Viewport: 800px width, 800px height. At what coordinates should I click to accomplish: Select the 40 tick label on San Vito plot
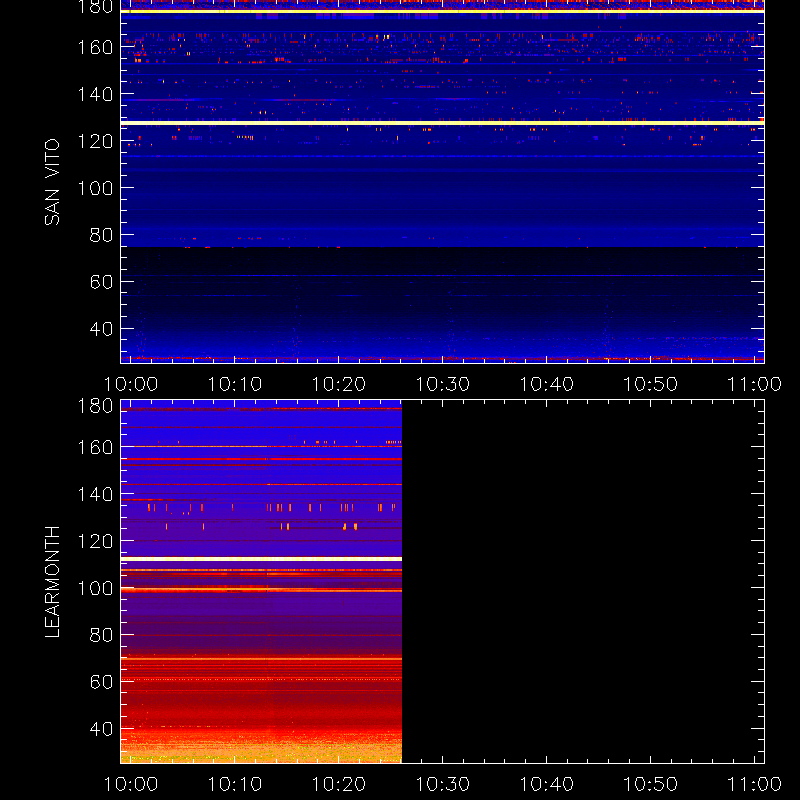101,329
